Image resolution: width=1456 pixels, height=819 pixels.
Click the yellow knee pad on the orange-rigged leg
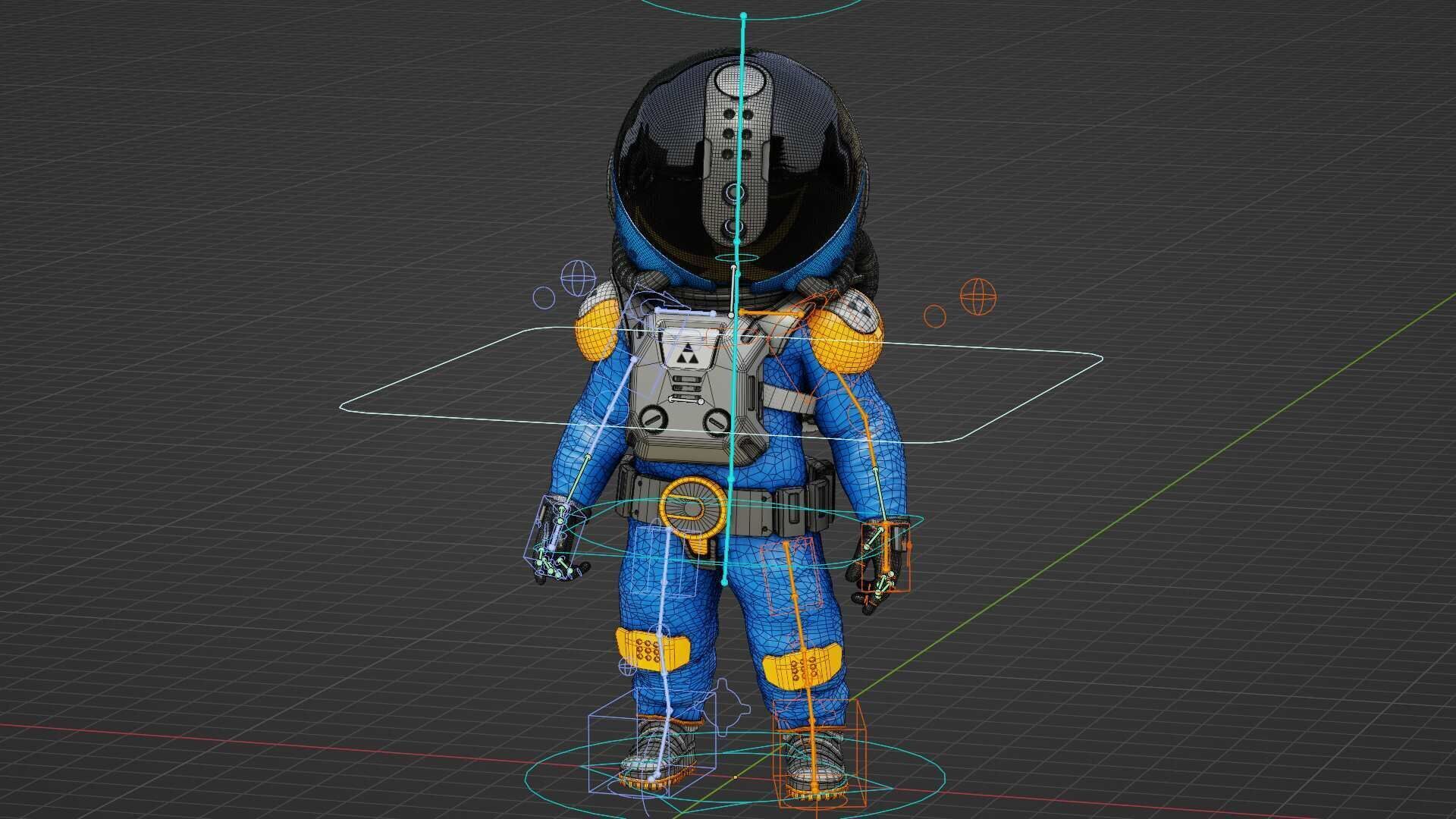tap(801, 668)
